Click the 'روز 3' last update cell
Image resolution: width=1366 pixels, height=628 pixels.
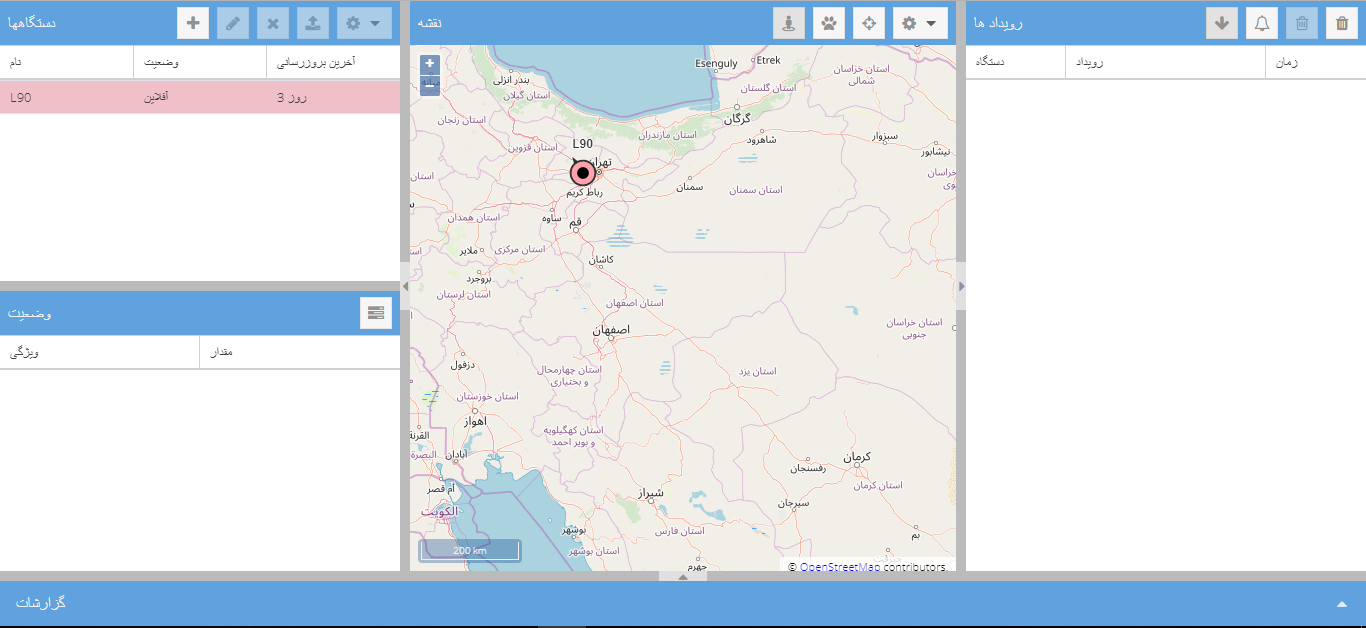[333, 98]
